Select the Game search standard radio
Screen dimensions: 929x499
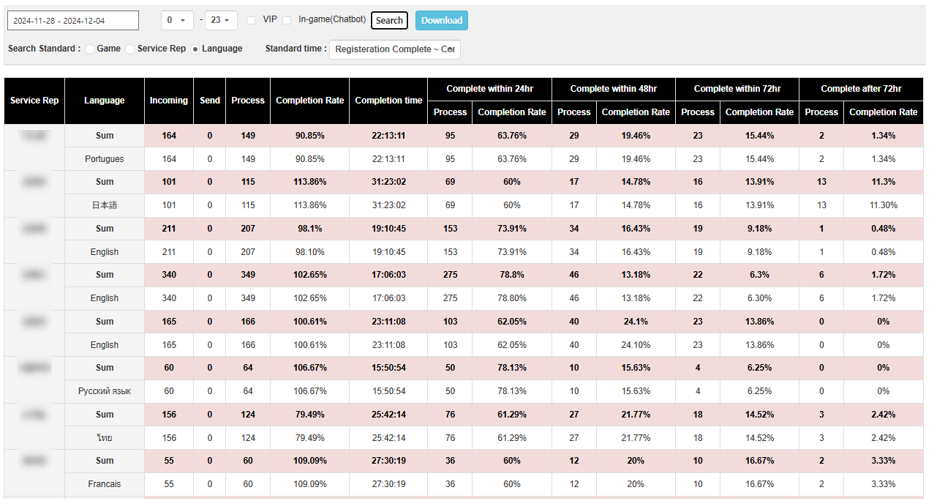point(90,49)
